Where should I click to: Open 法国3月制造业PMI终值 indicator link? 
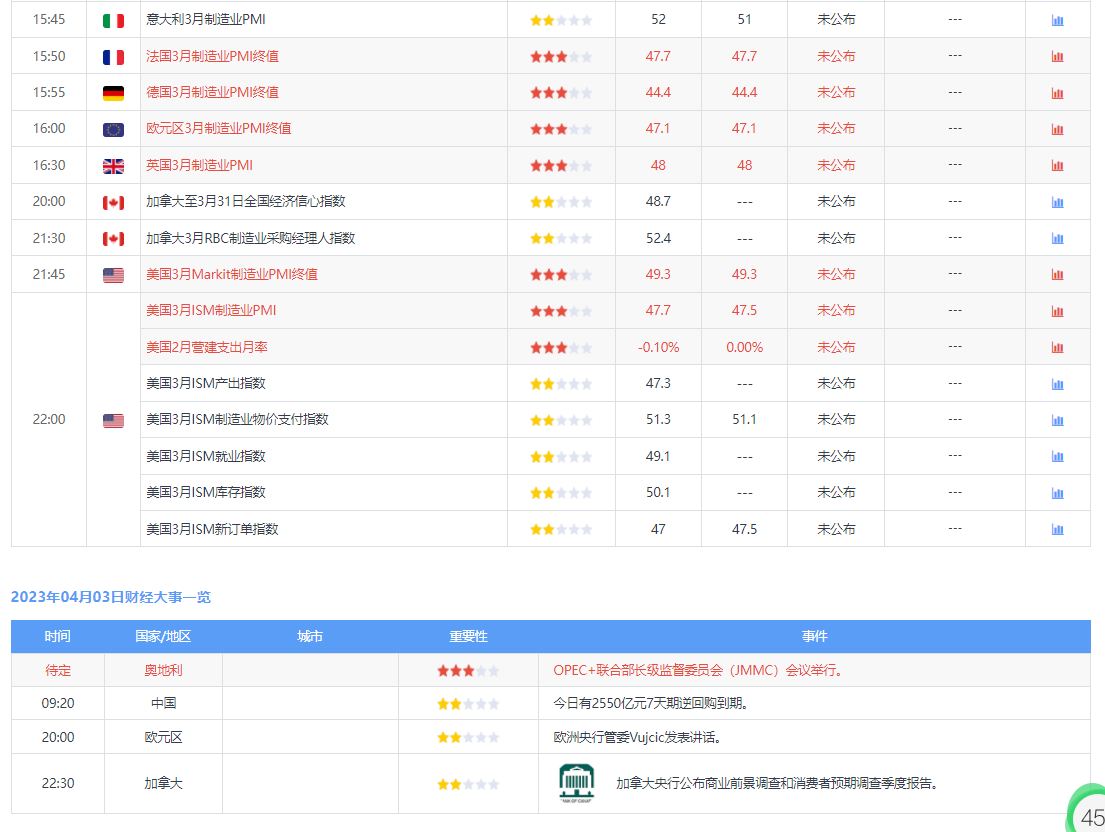tap(212, 56)
